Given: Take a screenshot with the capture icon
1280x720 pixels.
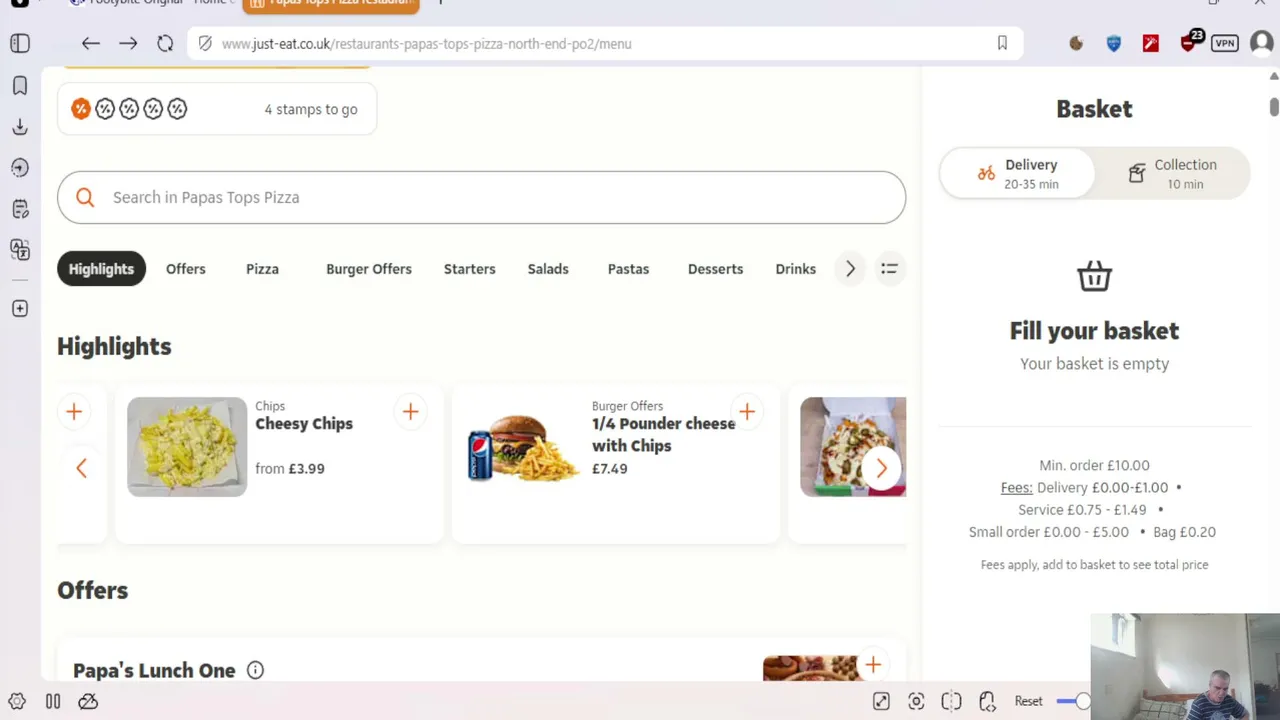Looking at the screenshot, I should pyautogui.click(x=916, y=701).
